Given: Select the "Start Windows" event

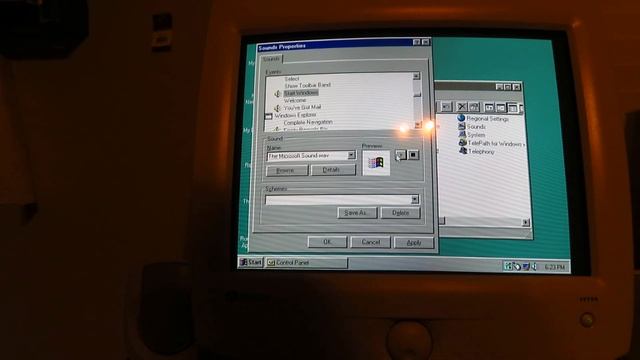Looking at the screenshot, I should coord(301,93).
